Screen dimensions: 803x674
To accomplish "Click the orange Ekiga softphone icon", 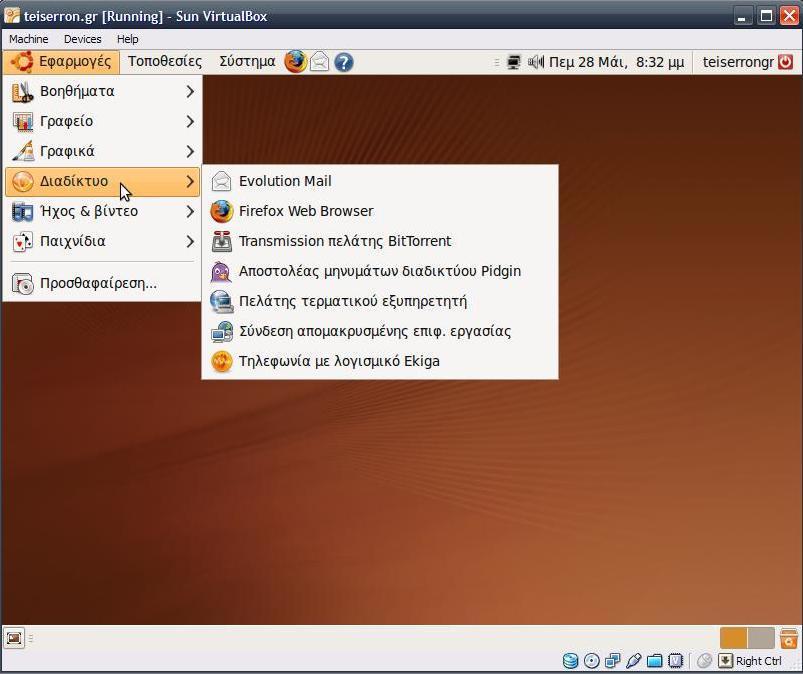I will pos(222,362).
